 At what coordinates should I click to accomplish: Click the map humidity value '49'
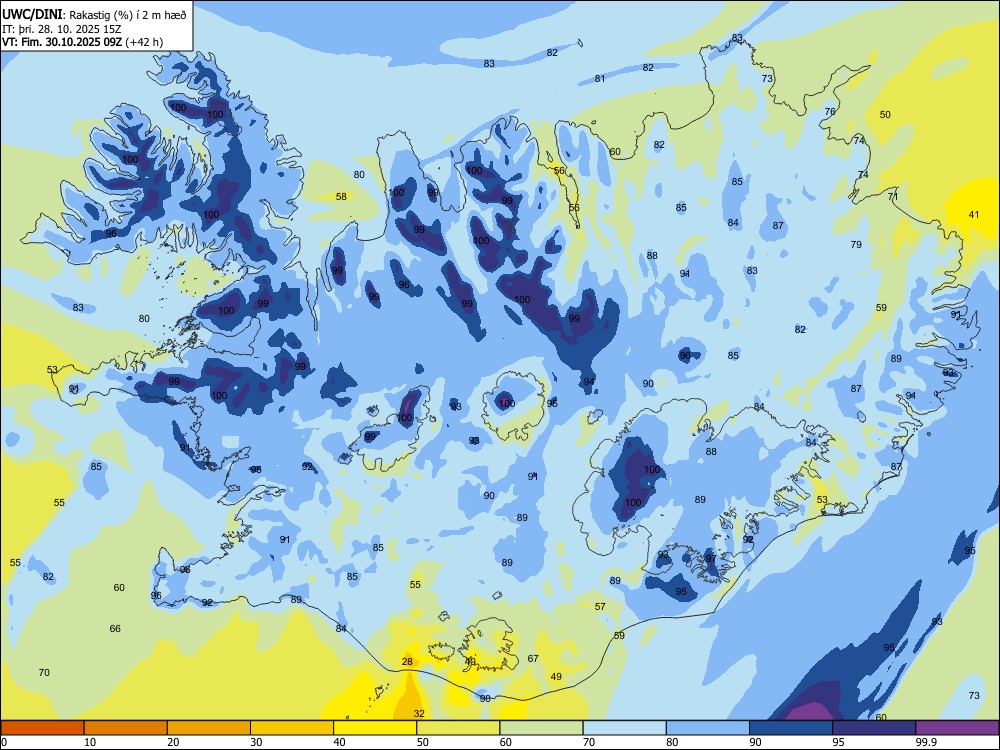[556, 677]
